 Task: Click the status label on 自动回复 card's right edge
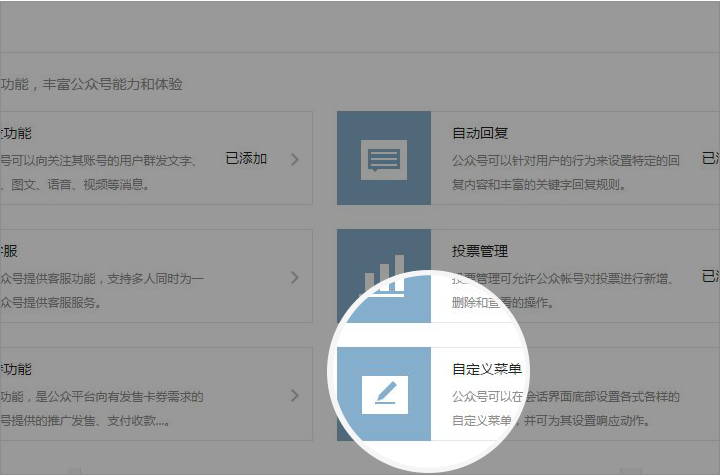point(710,158)
